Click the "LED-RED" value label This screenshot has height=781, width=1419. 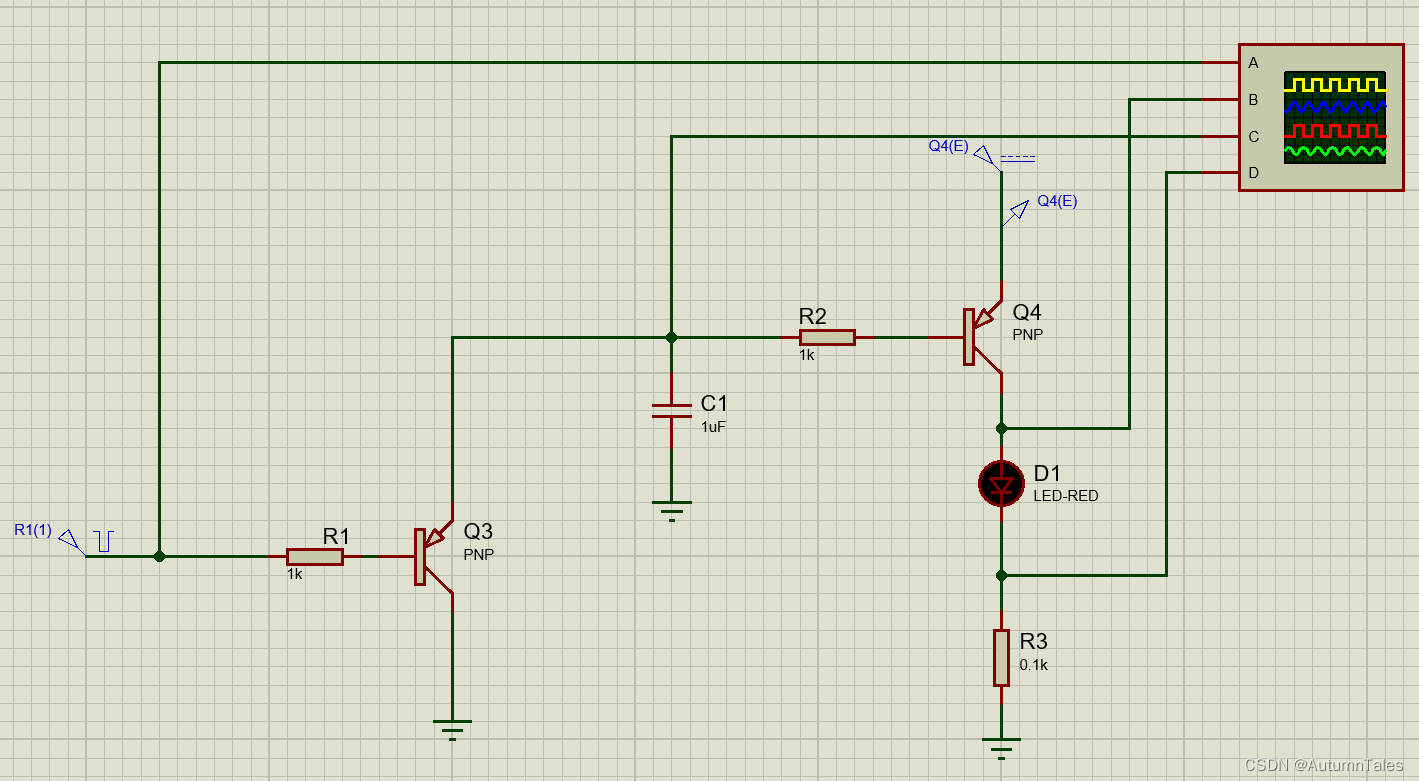1066,496
